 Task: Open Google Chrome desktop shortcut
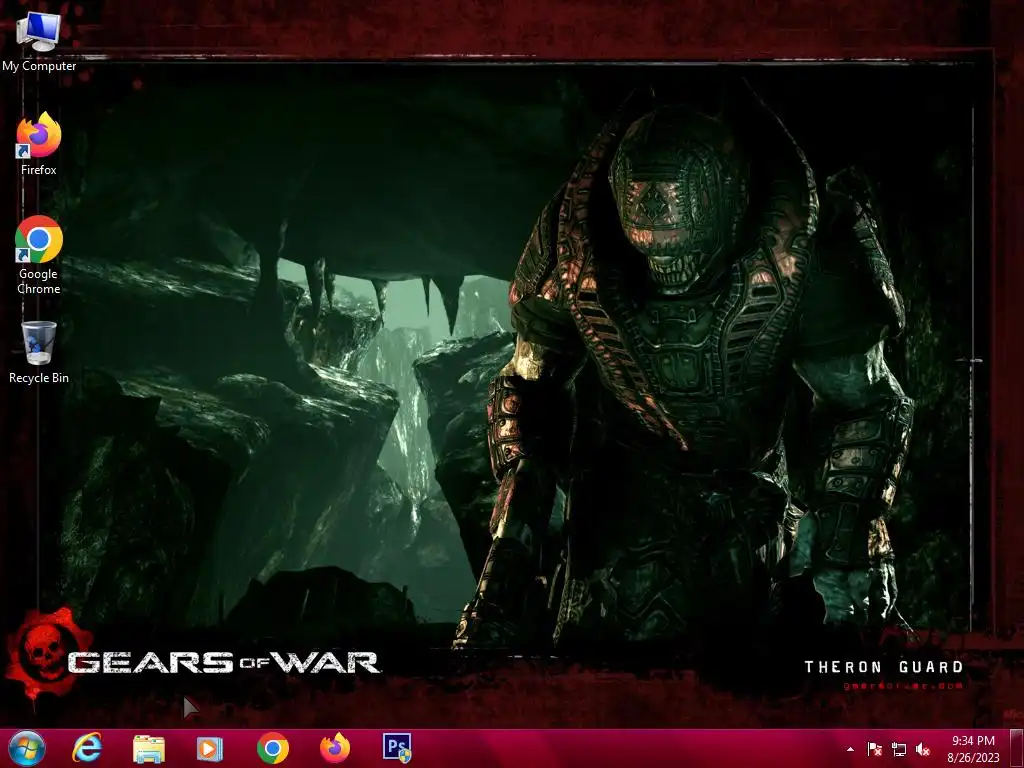coord(39,255)
